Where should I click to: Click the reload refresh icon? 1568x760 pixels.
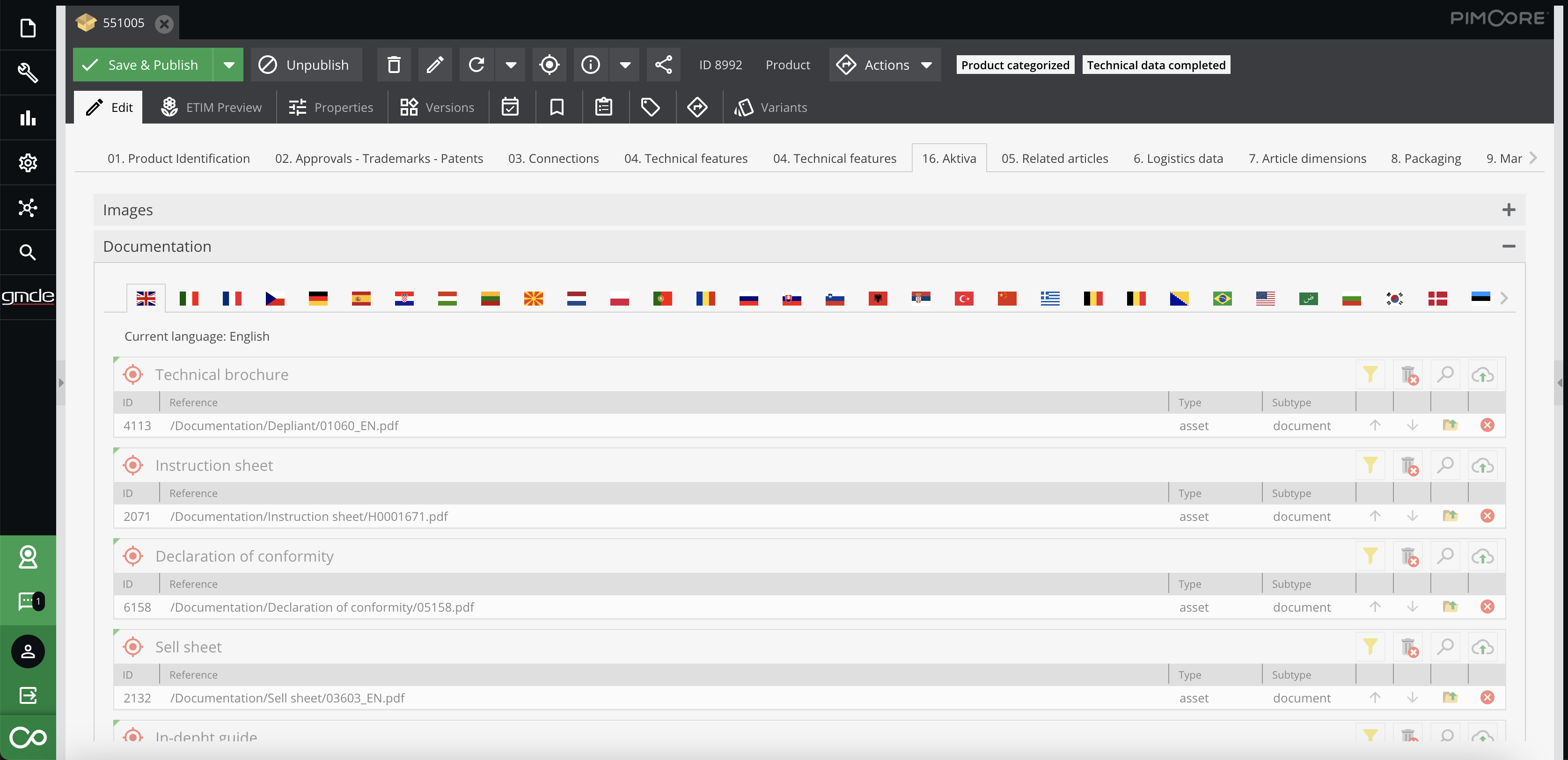tap(476, 65)
